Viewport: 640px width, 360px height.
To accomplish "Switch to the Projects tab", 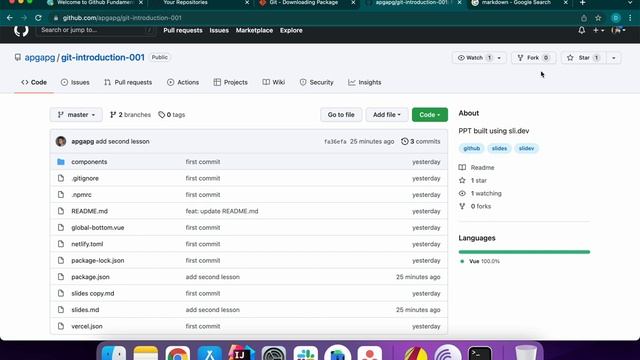I will 231,82.
